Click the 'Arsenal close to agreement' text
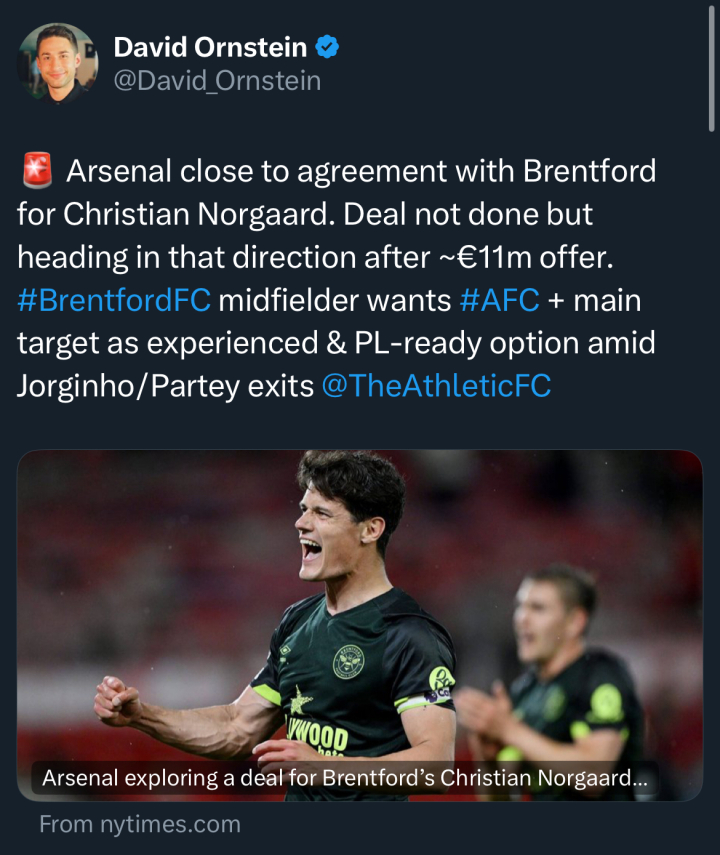Viewport: 720px width, 855px height. [x=256, y=171]
